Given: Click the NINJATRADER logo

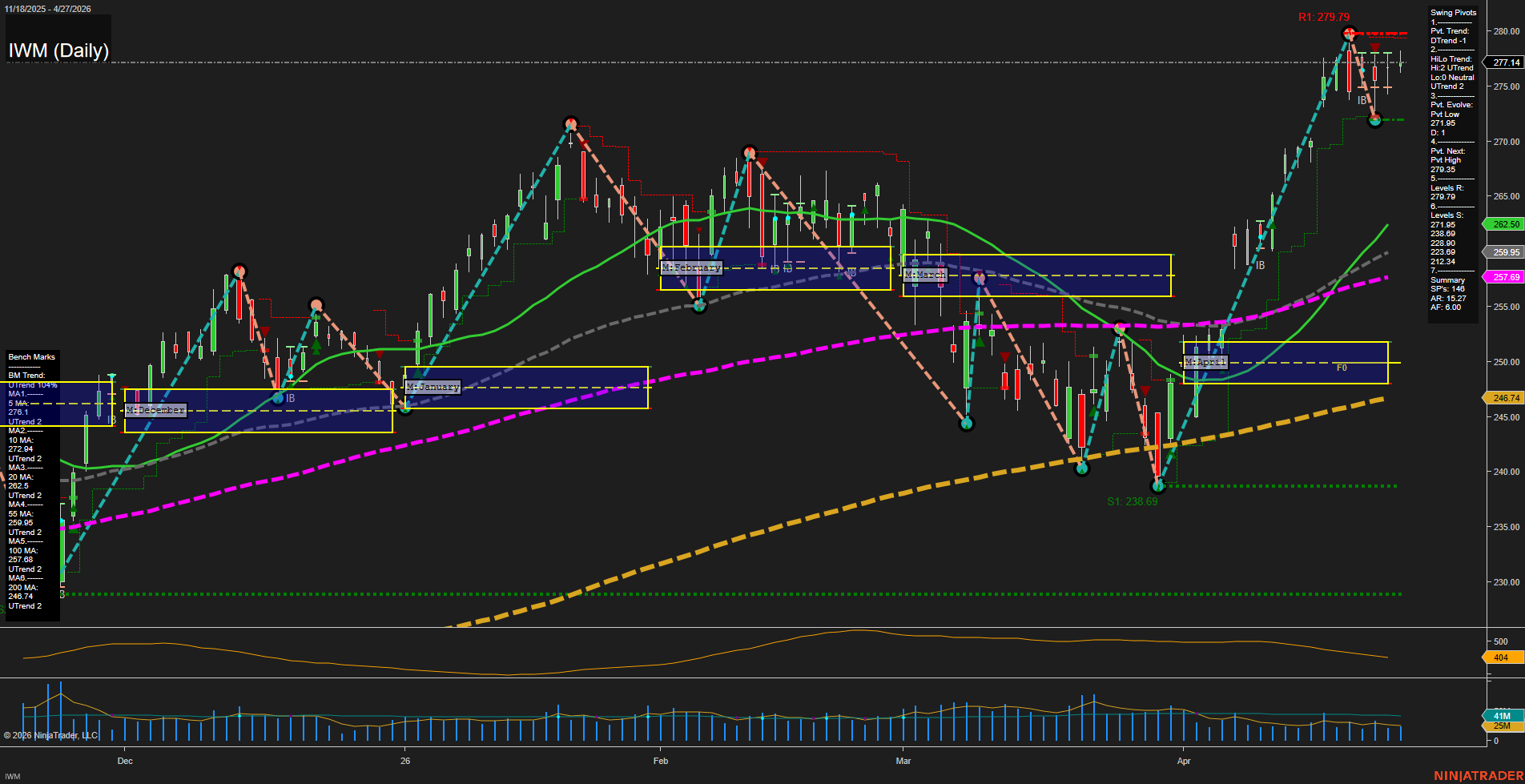Looking at the screenshot, I should [x=1477, y=775].
